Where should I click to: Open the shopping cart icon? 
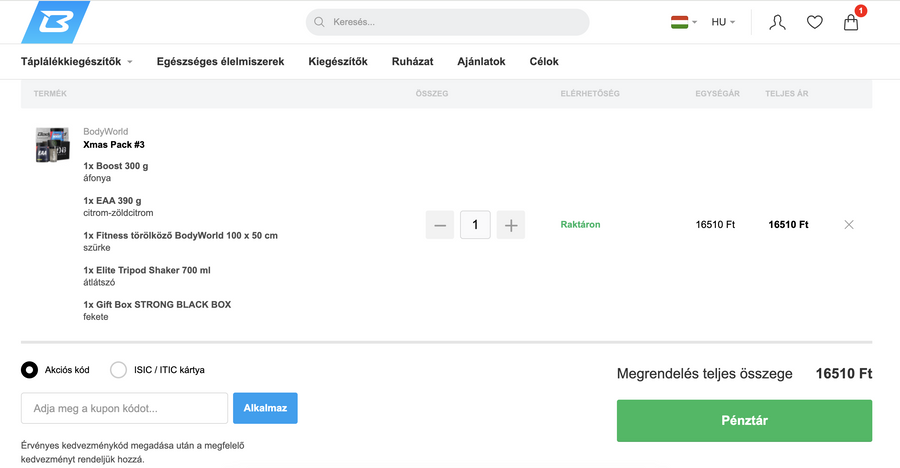[851, 22]
